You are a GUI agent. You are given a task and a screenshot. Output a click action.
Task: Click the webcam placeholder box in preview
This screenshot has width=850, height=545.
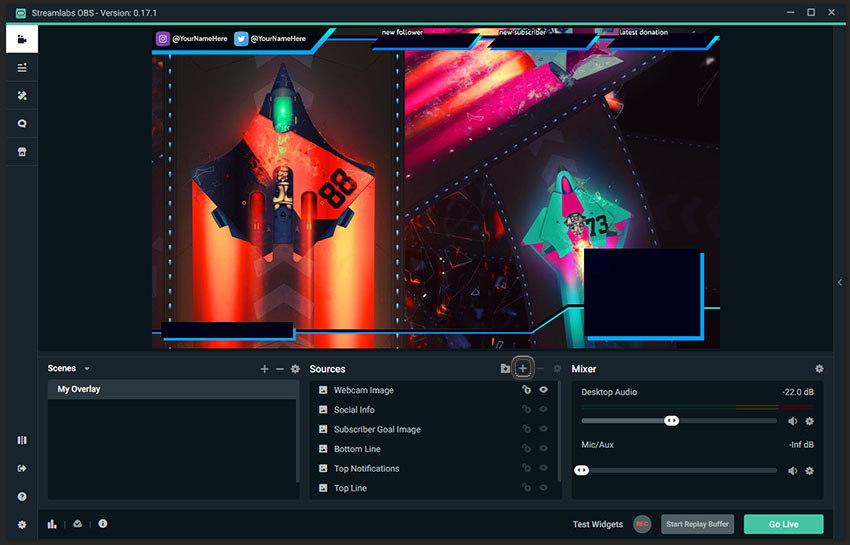coord(643,294)
